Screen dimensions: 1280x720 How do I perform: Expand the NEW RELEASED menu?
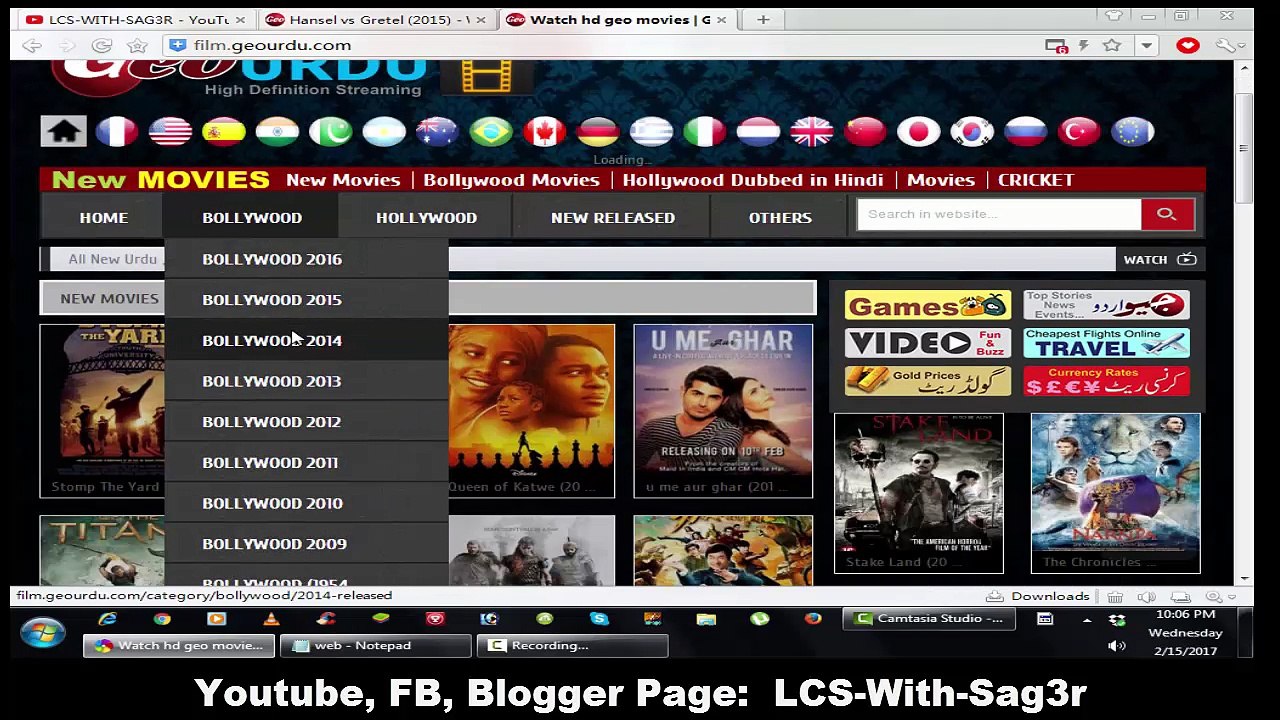pyautogui.click(x=613, y=217)
